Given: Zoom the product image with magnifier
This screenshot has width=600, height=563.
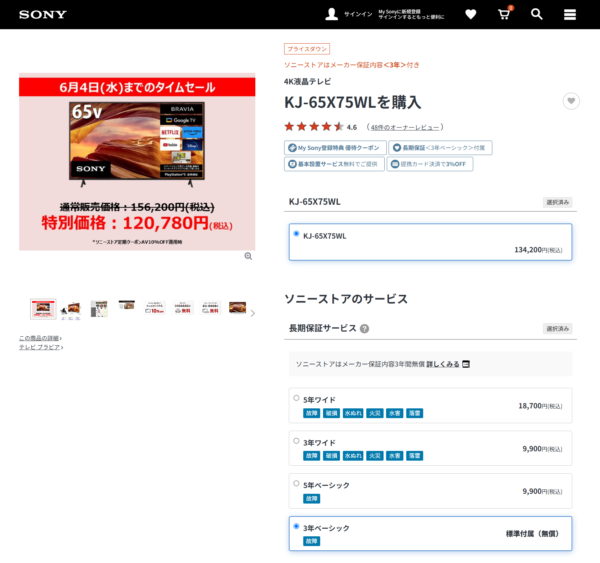Looking at the screenshot, I should (248, 256).
